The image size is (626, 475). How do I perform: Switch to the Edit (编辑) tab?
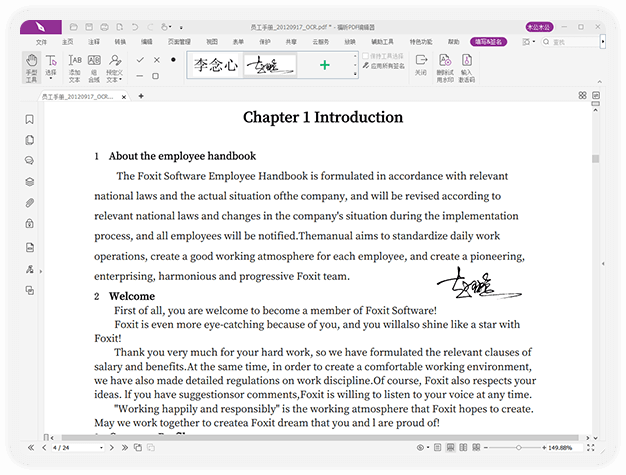(x=147, y=42)
